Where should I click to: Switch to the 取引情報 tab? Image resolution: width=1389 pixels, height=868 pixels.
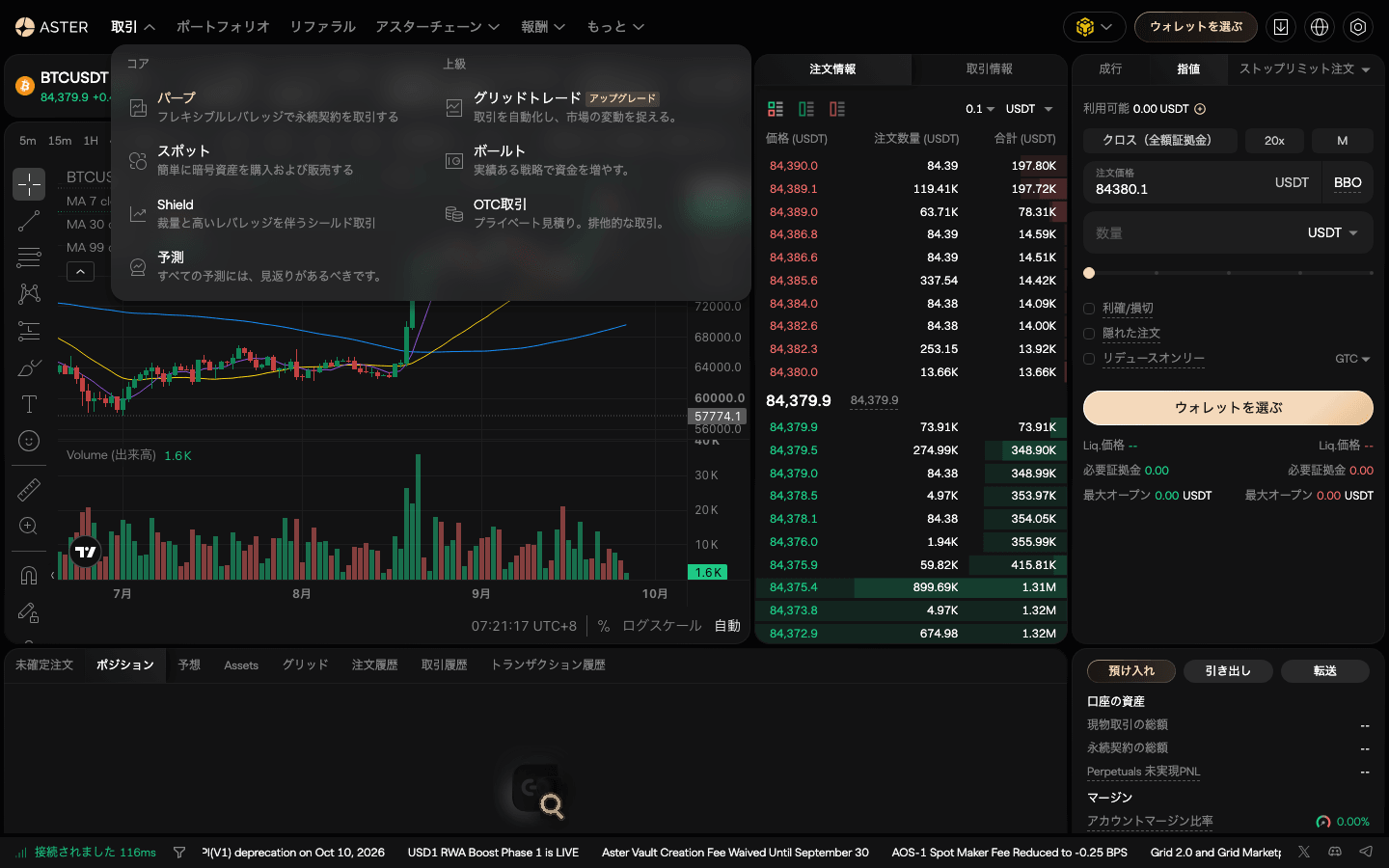(x=990, y=69)
